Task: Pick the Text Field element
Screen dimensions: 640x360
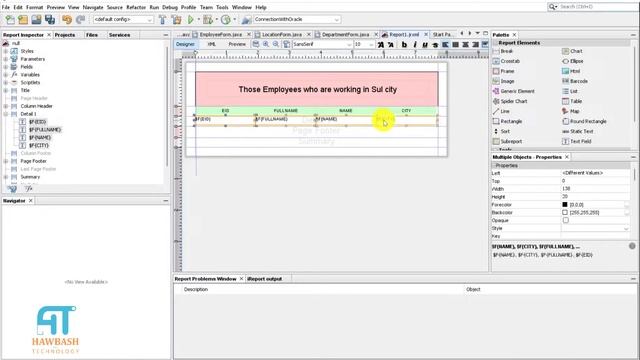Action: point(577,141)
